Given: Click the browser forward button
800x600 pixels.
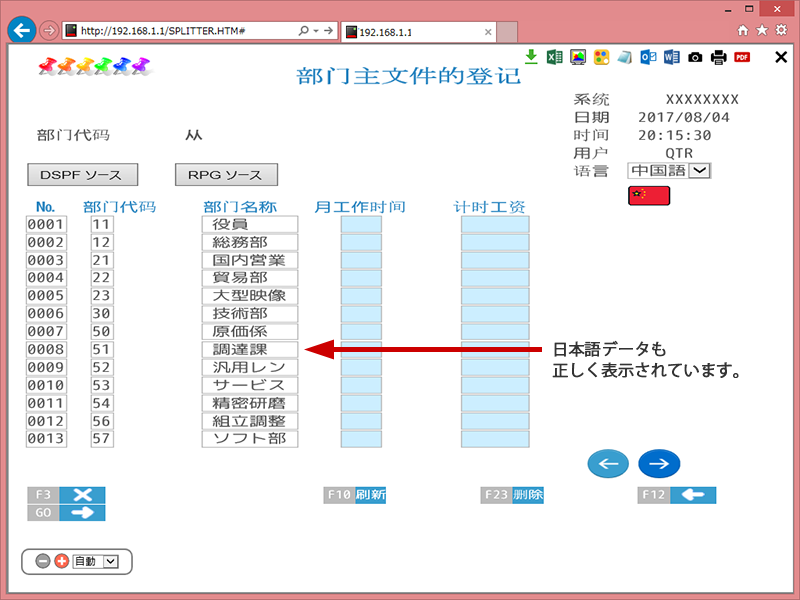Looking at the screenshot, I should [49, 31].
